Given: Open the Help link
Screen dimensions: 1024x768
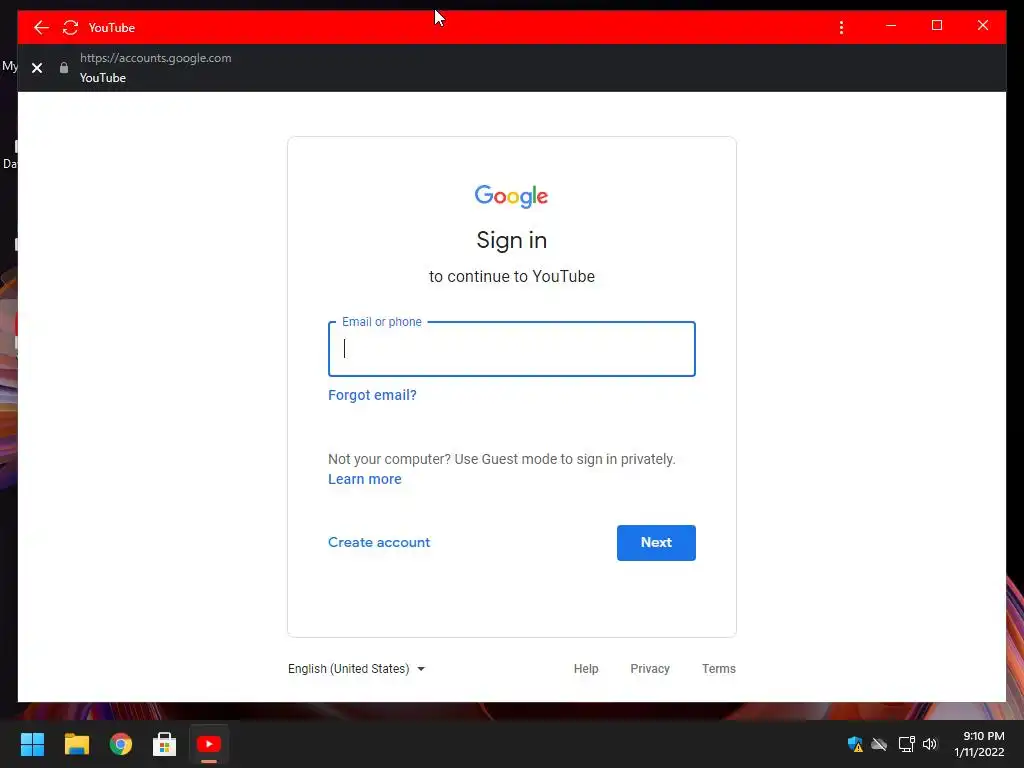Looking at the screenshot, I should [x=586, y=669].
